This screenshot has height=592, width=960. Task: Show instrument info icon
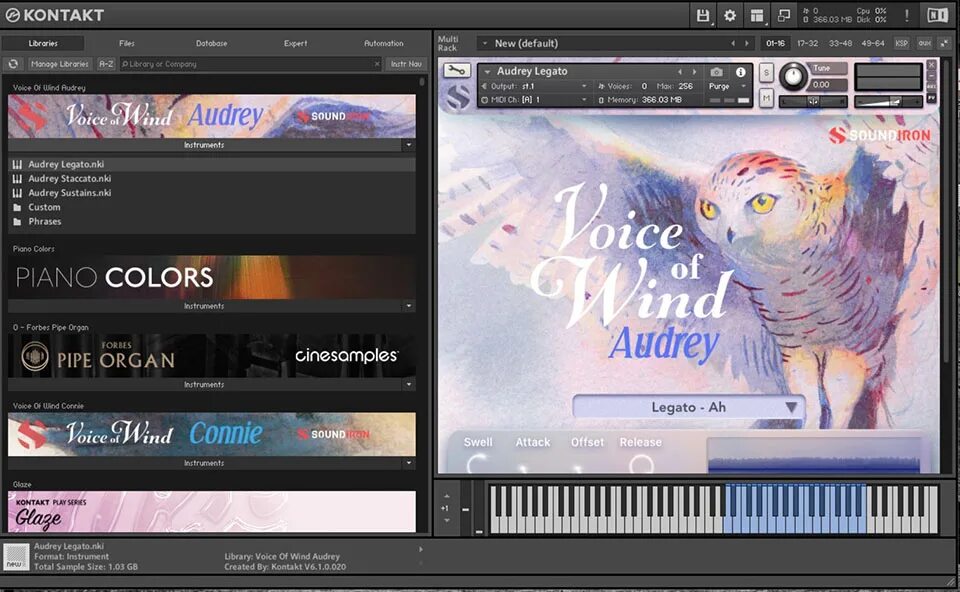click(740, 72)
